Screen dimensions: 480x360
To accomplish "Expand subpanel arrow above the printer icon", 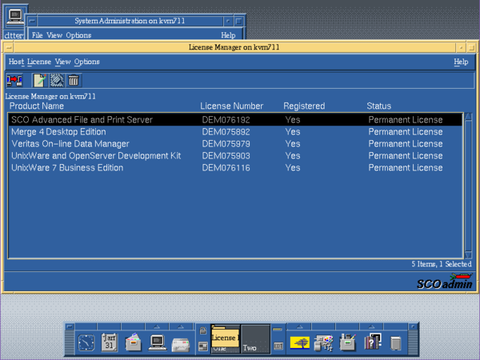I will click(x=181, y=327).
